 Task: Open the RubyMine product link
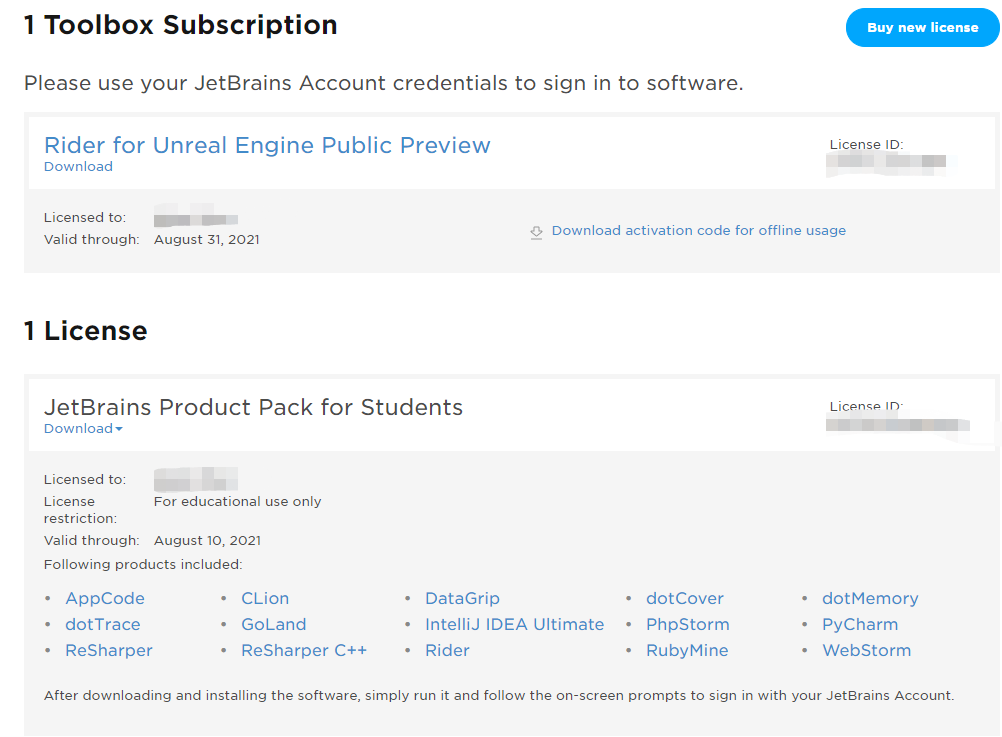687,651
